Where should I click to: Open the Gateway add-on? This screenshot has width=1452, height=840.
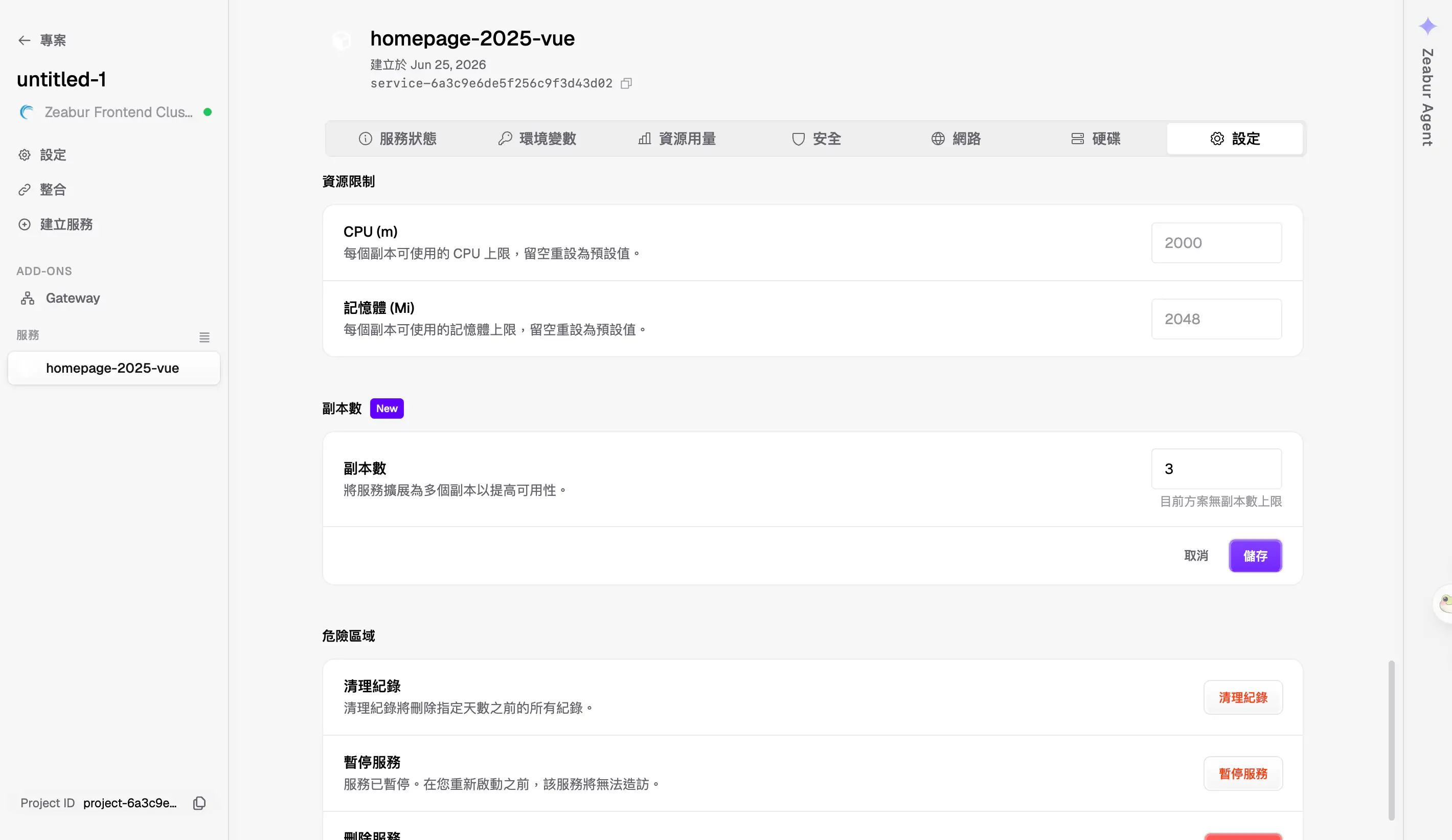(73, 299)
